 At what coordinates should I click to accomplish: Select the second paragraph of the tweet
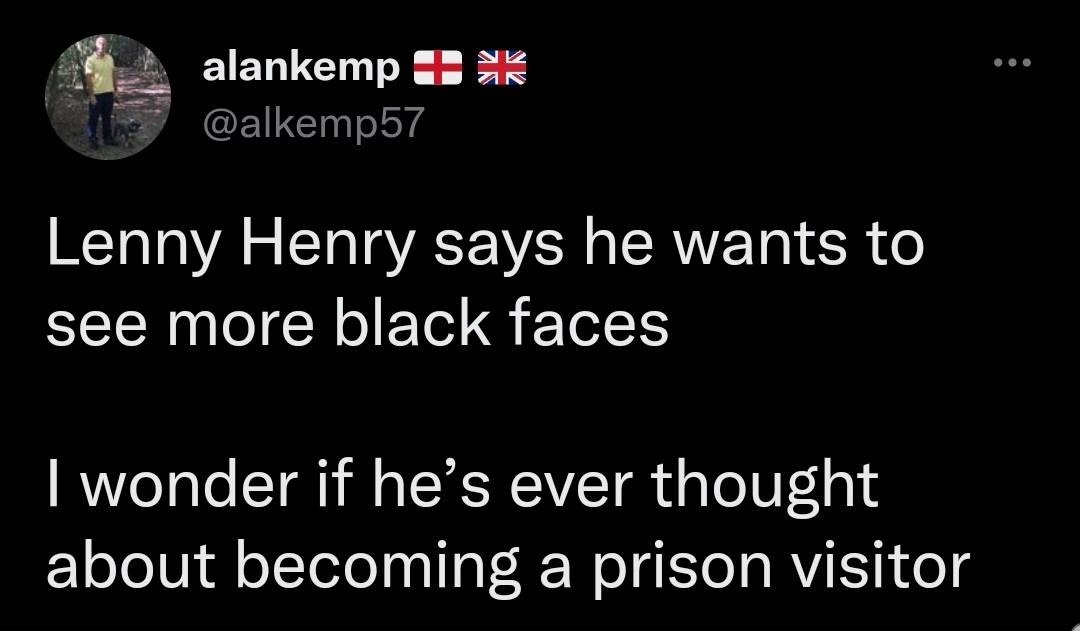pos(508,526)
